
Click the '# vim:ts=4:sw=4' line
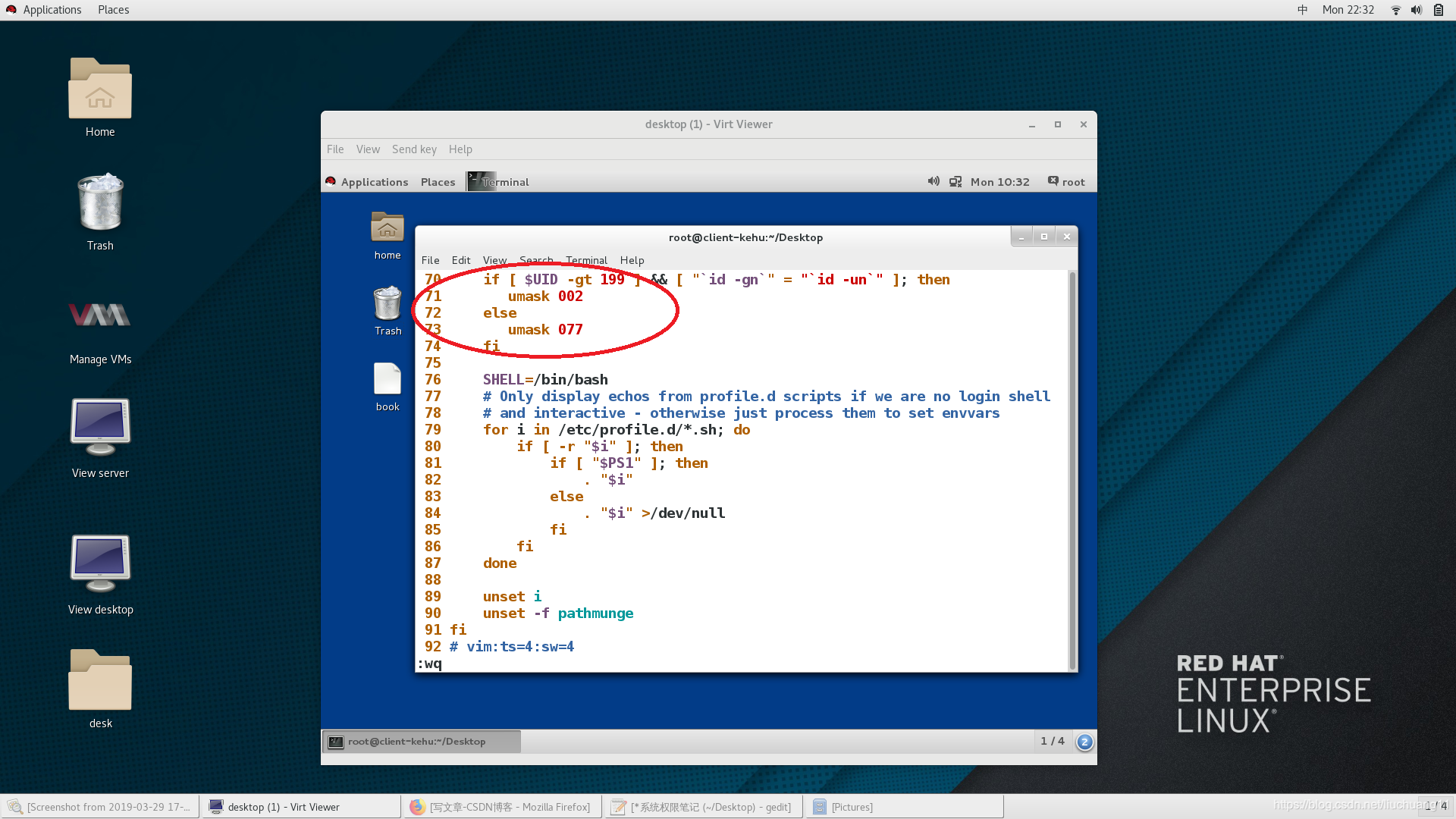pyautogui.click(x=512, y=647)
